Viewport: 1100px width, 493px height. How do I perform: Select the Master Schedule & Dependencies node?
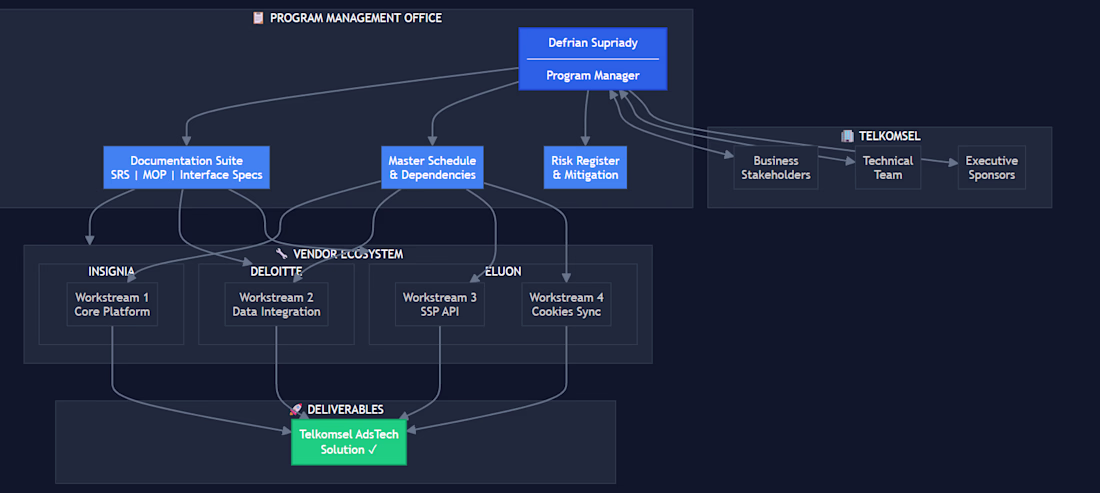pos(432,168)
